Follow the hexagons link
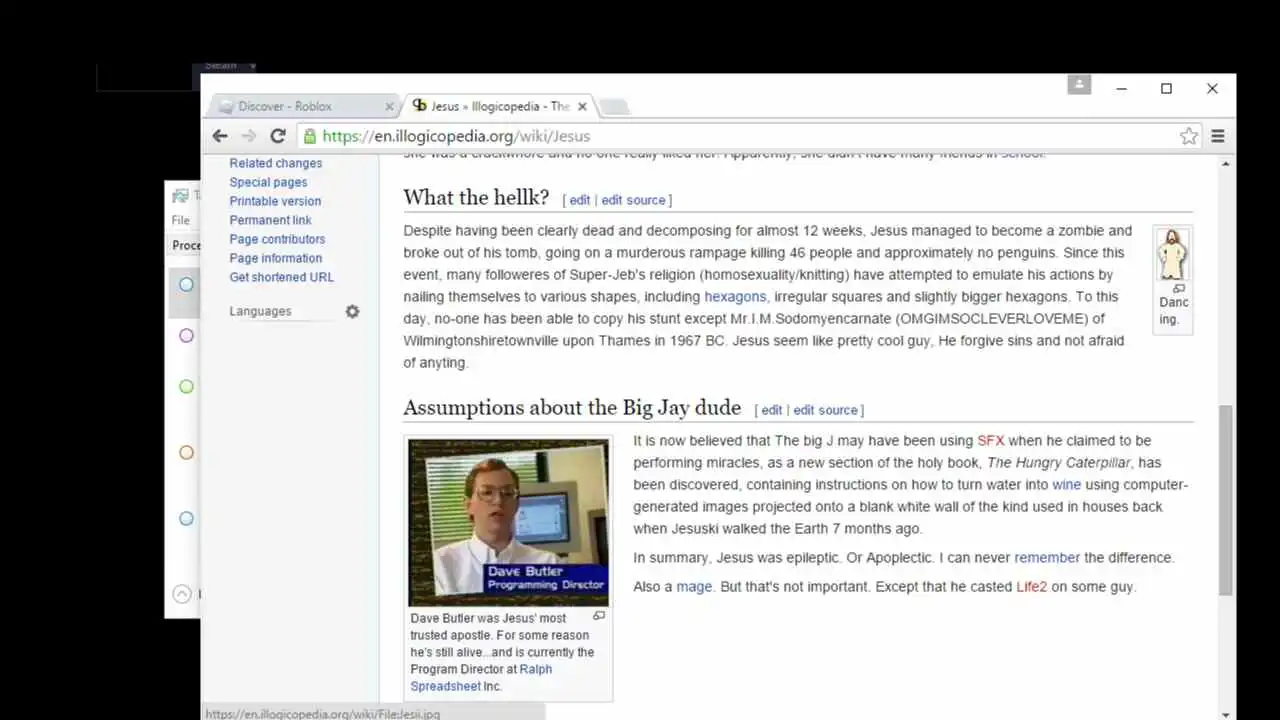This screenshot has height=720, width=1280. click(x=735, y=297)
